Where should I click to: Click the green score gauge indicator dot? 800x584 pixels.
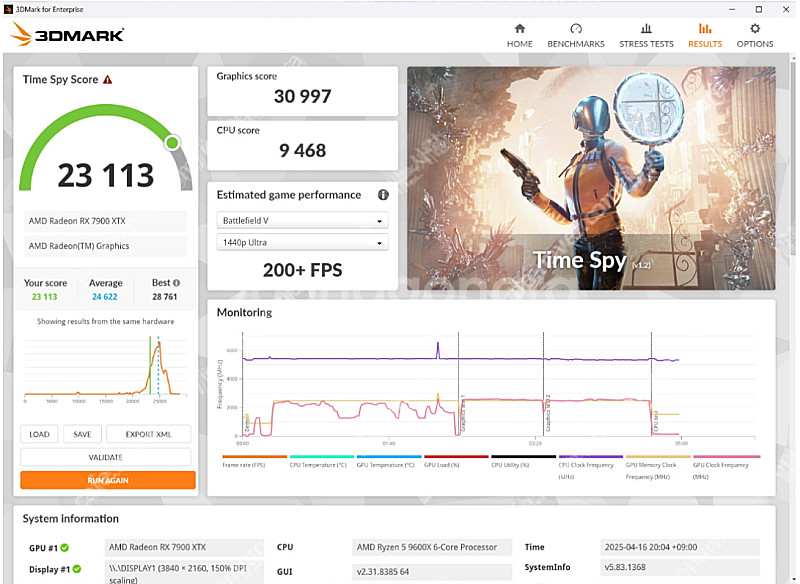(171, 143)
